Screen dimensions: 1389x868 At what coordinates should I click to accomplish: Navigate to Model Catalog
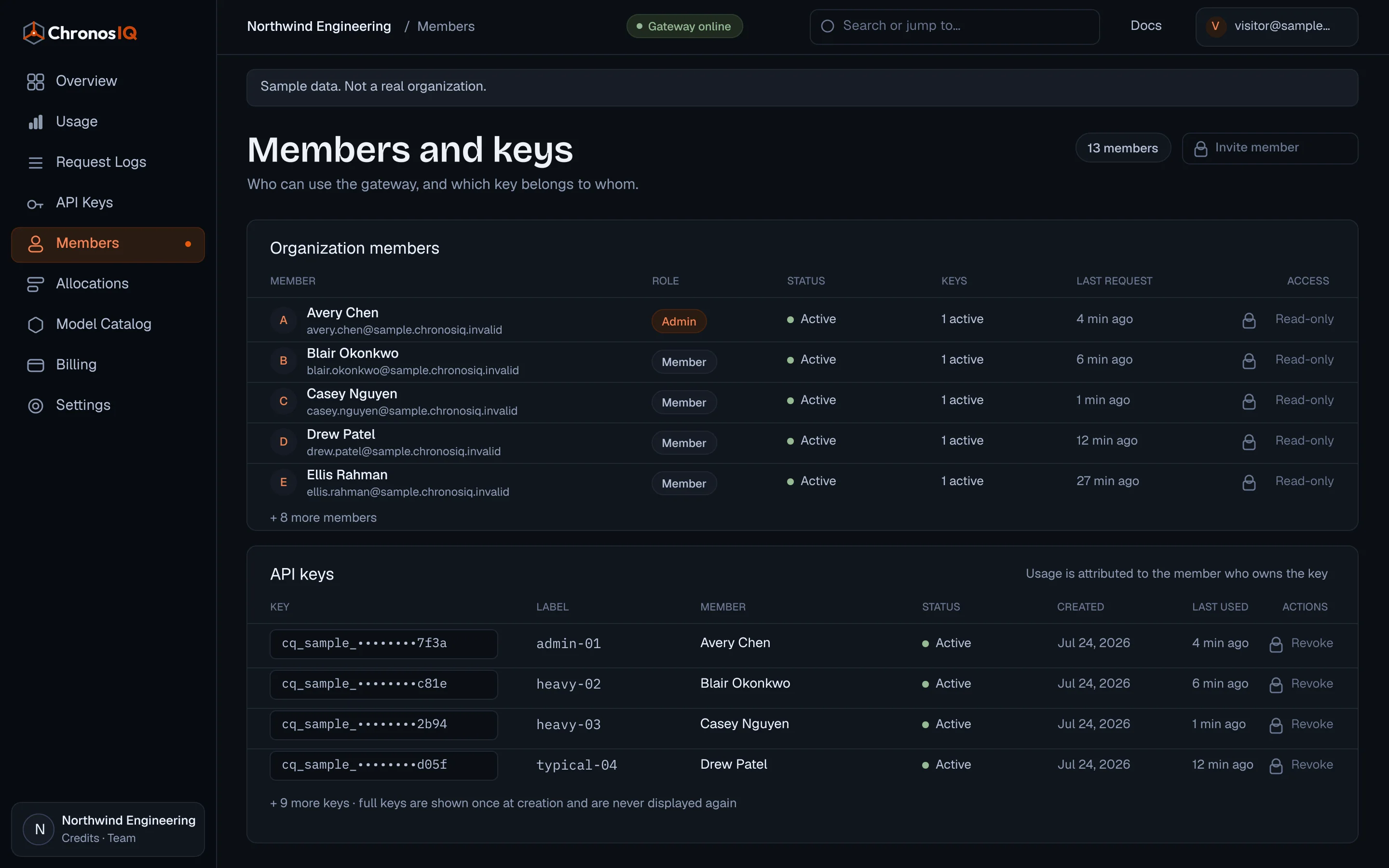click(103, 324)
